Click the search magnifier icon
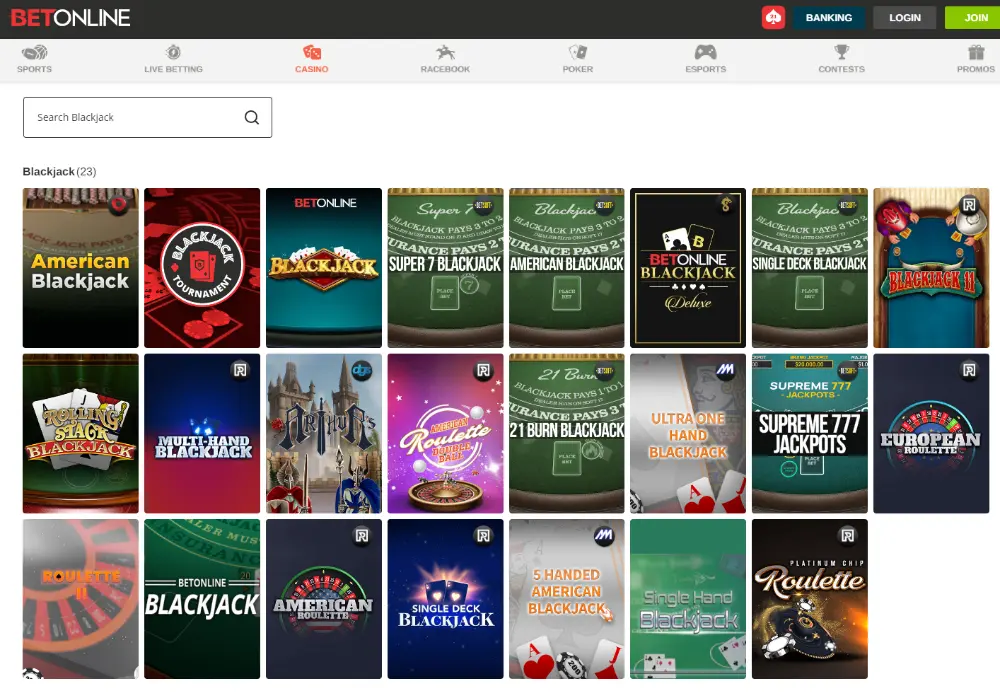Screen dimensions: 1000x699 [x=252, y=117]
